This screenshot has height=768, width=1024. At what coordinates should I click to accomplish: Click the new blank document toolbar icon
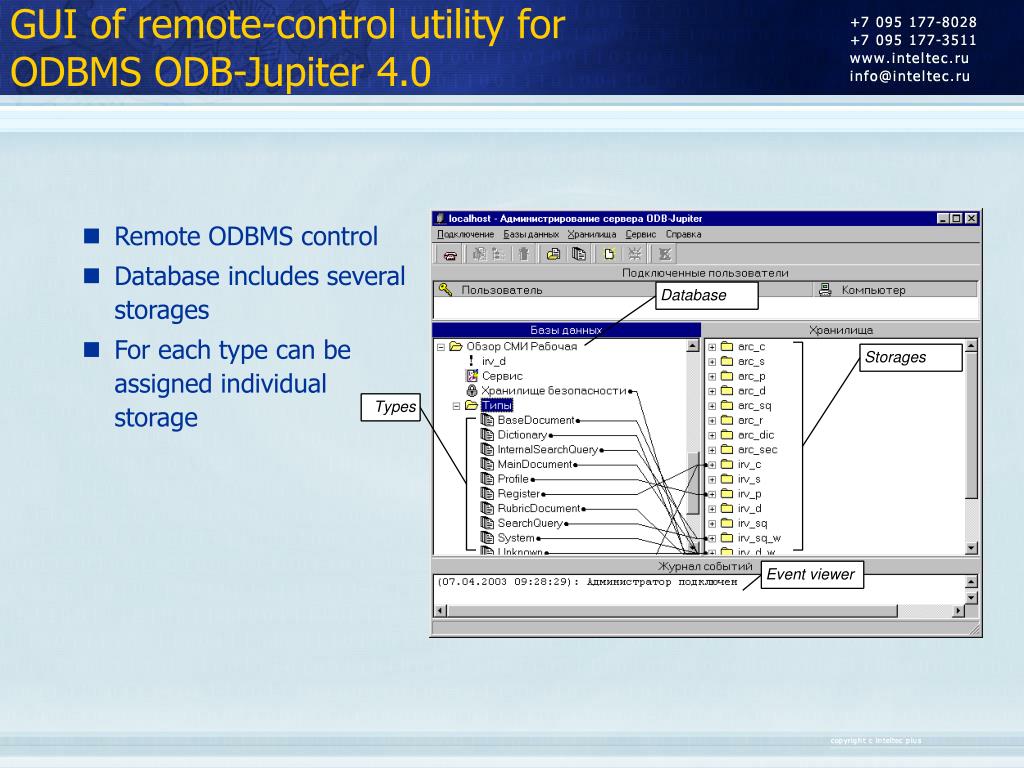[609, 254]
